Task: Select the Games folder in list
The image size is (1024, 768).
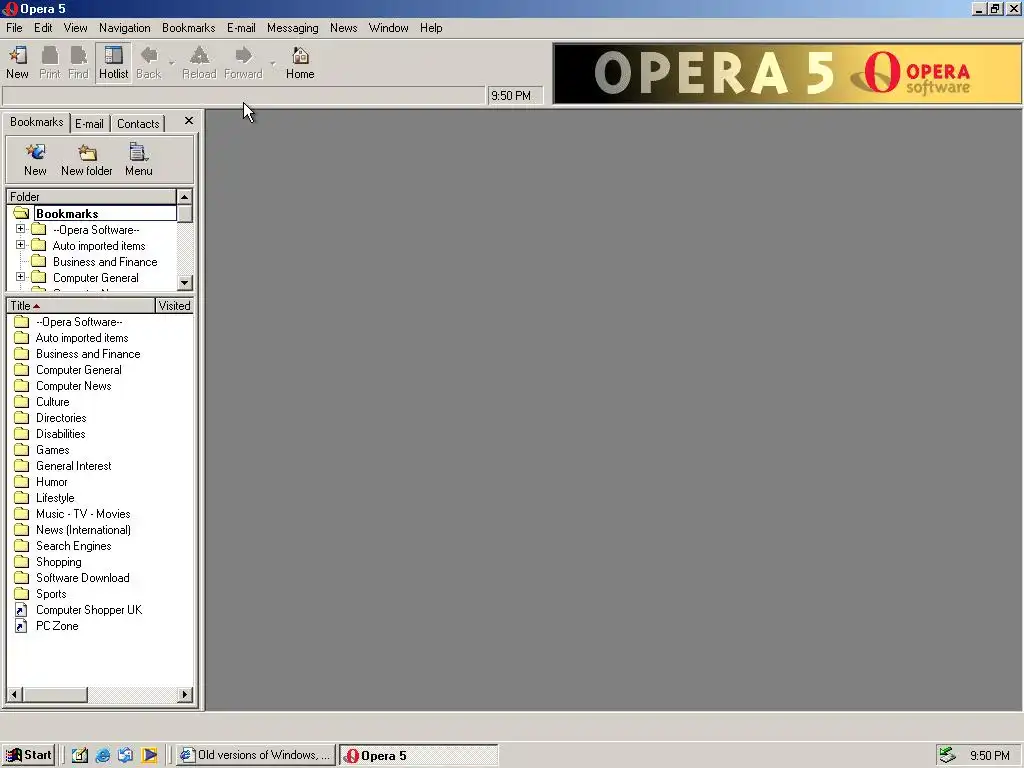Action: tap(52, 450)
